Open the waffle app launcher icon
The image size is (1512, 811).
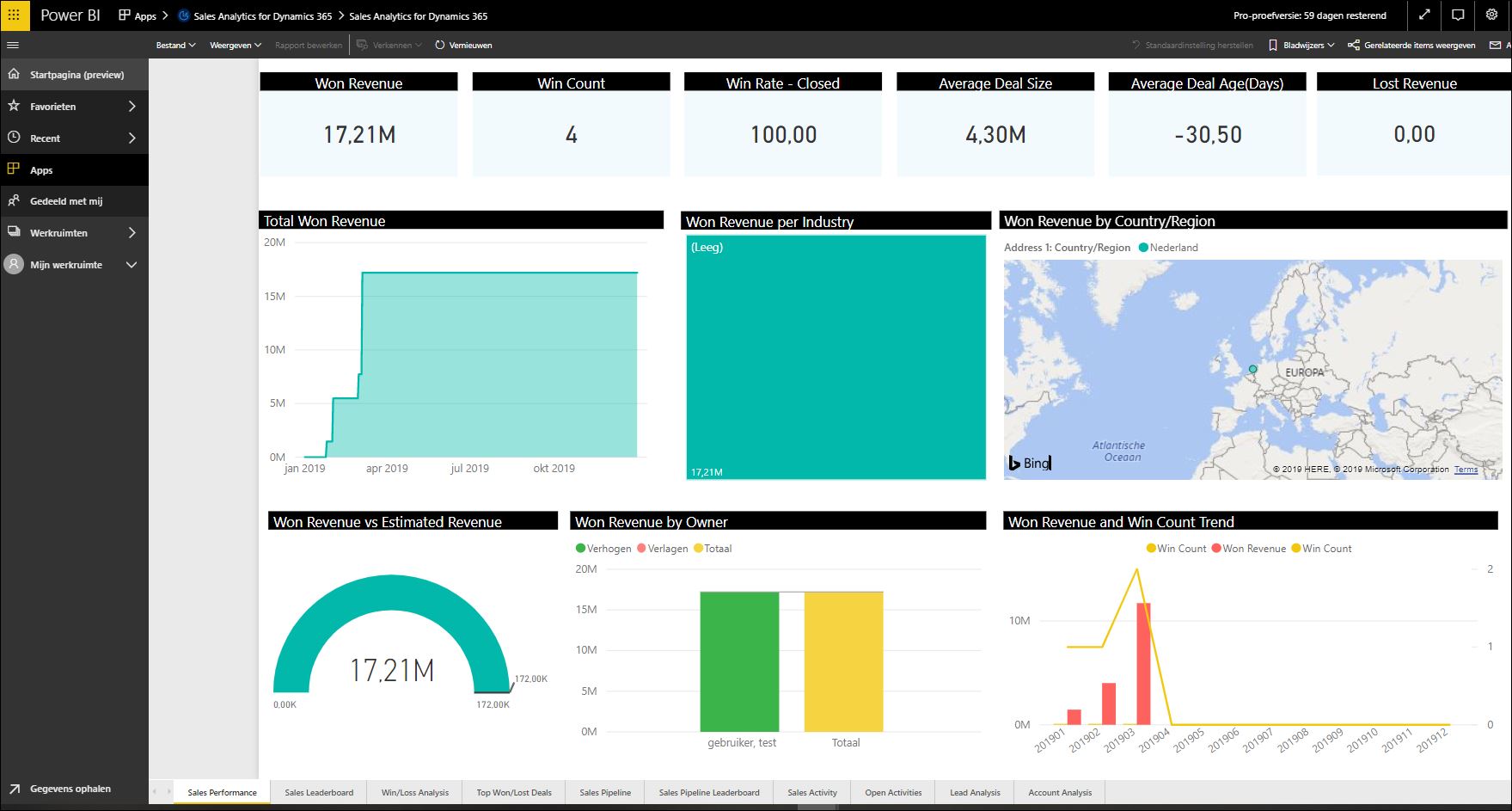coord(14,15)
